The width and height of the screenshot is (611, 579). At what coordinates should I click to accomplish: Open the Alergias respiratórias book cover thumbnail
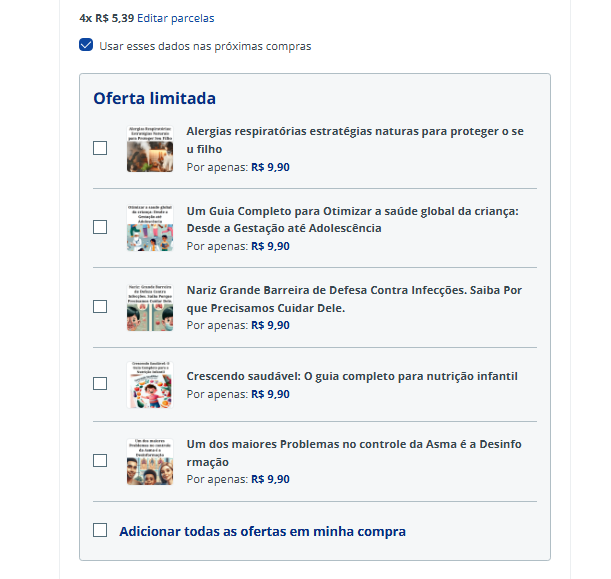click(x=150, y=148)
